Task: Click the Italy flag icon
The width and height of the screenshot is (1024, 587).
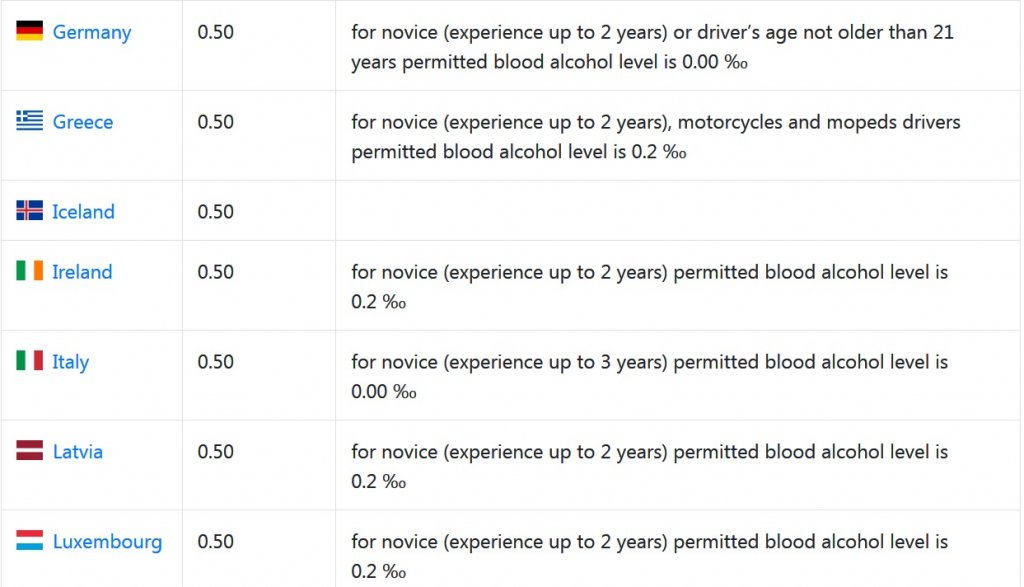Action: pos(29,361)
